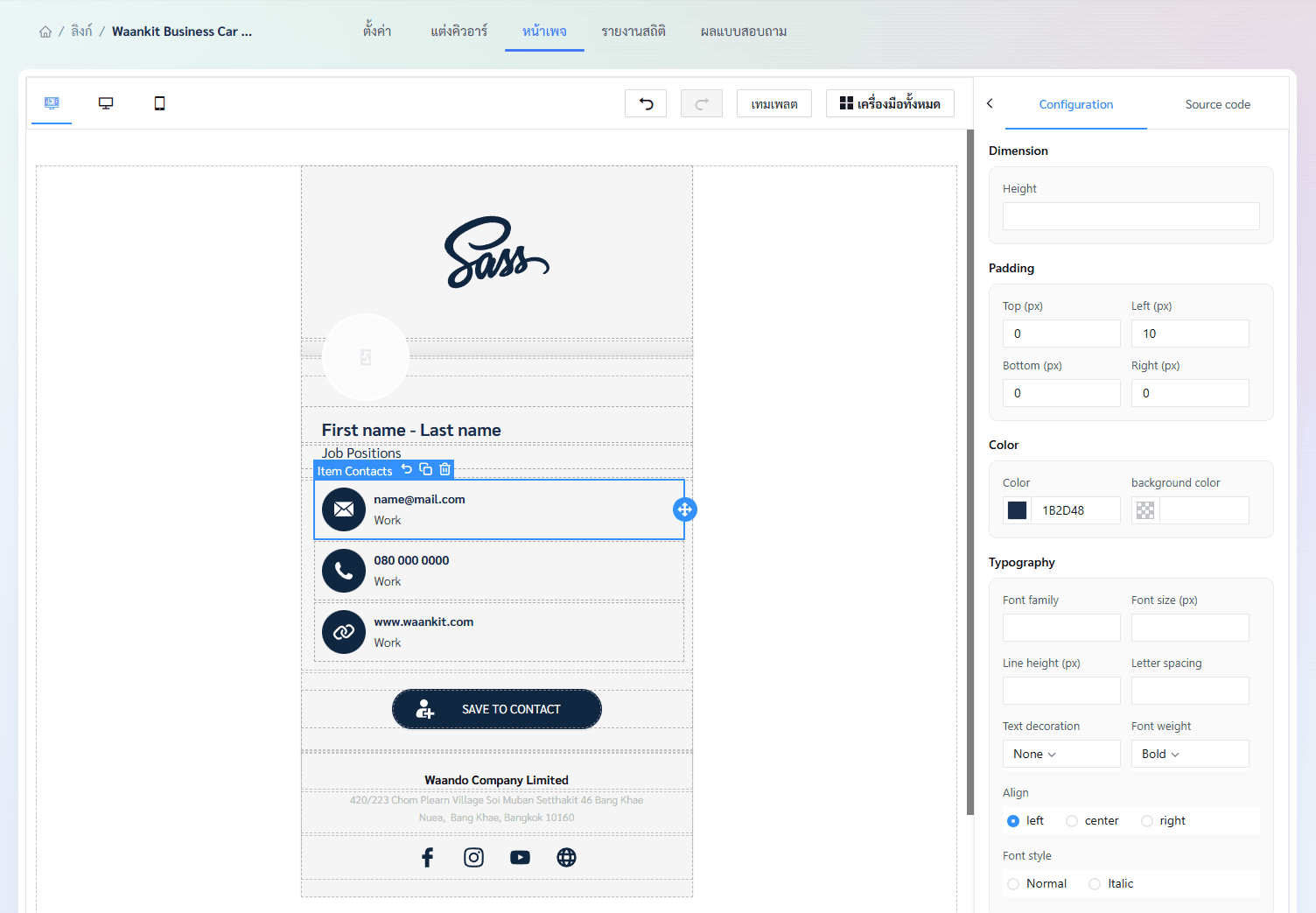Click the Font size (px) input
Screen dimensions: 1316x913
coord(1190,628)
